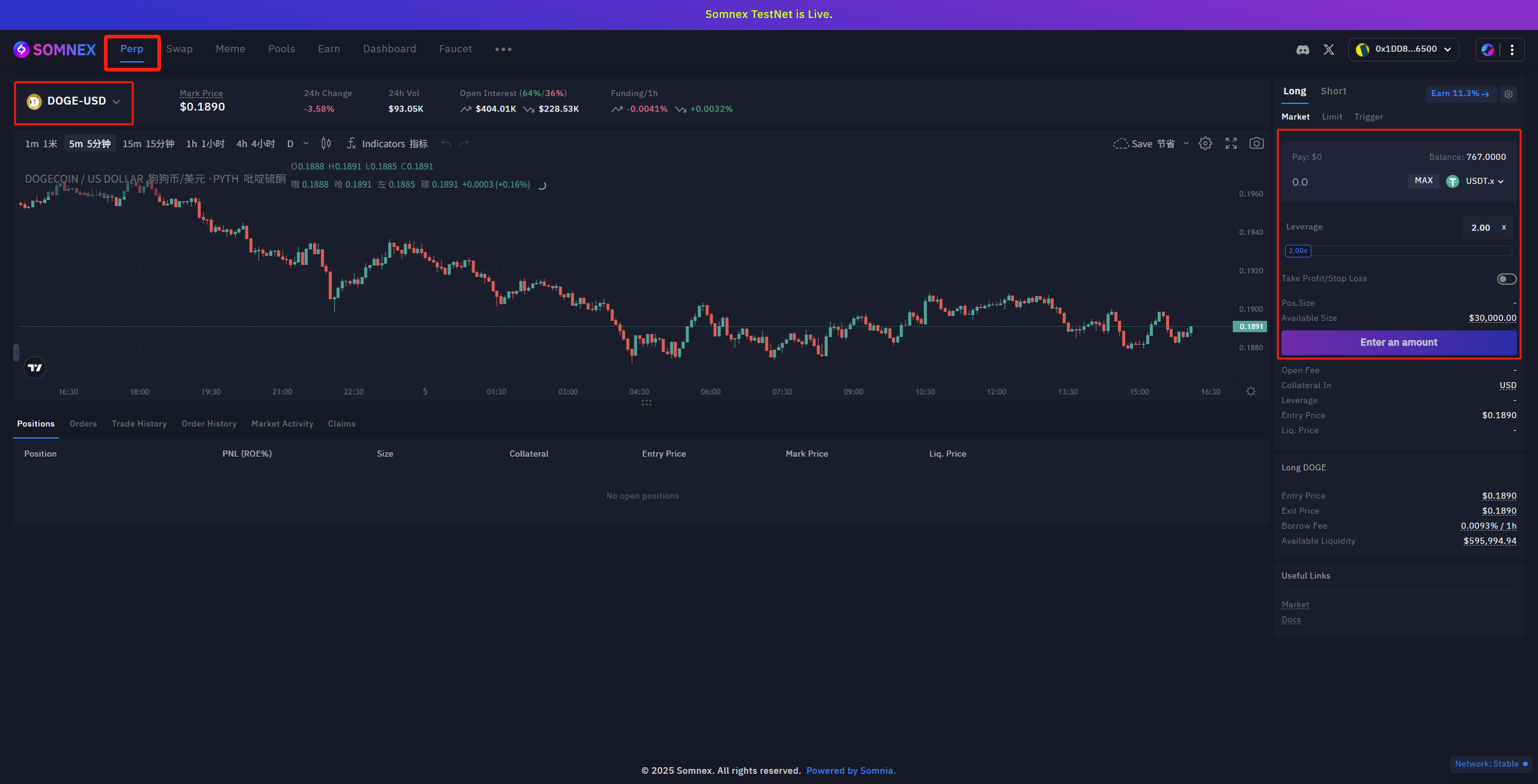Click Enter an amount button
Viewport: 1538px width, 784px height.
coord(1399,342)
